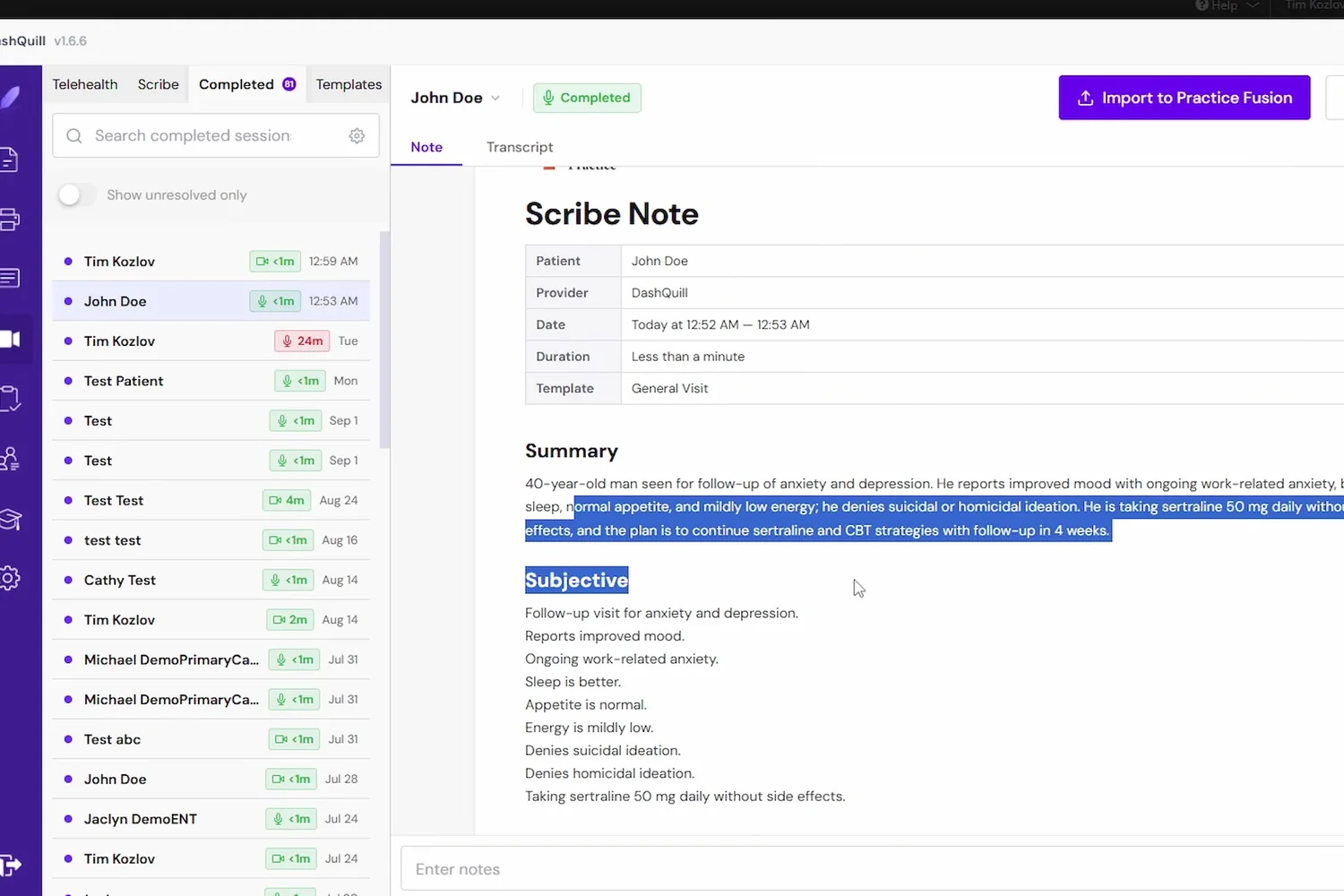
Task: Click the Subjective heading
Action: point(577,580)
